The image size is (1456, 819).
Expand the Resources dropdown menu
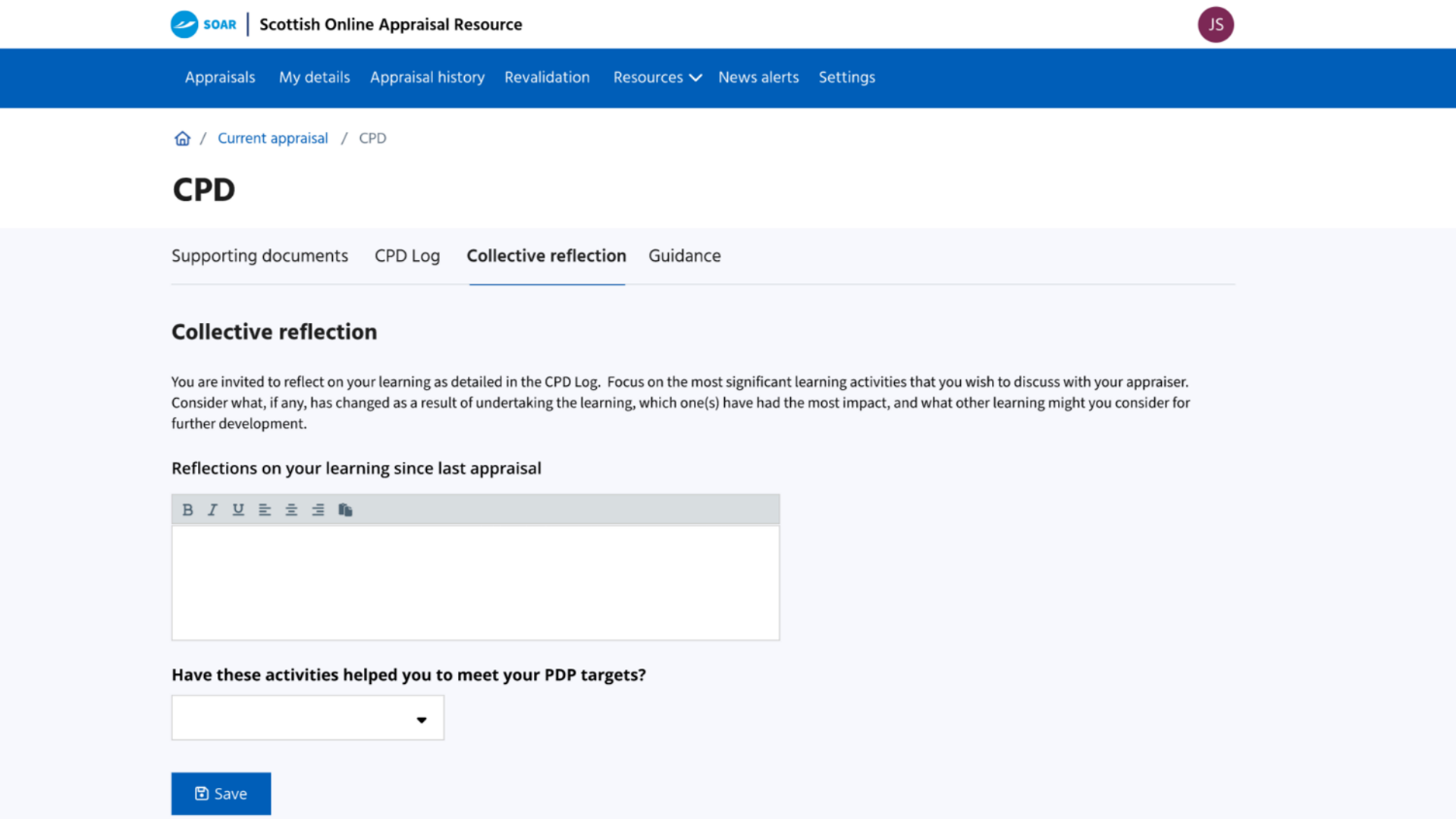tap(657, 77)
